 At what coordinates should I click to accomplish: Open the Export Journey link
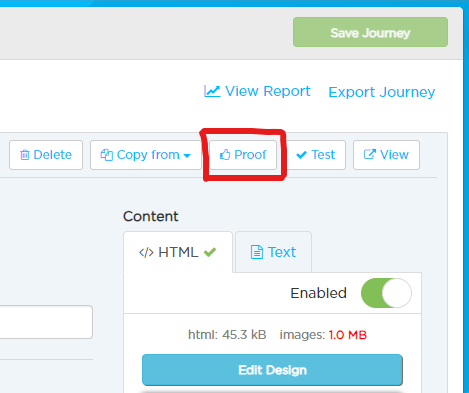(x=382, y=92)
